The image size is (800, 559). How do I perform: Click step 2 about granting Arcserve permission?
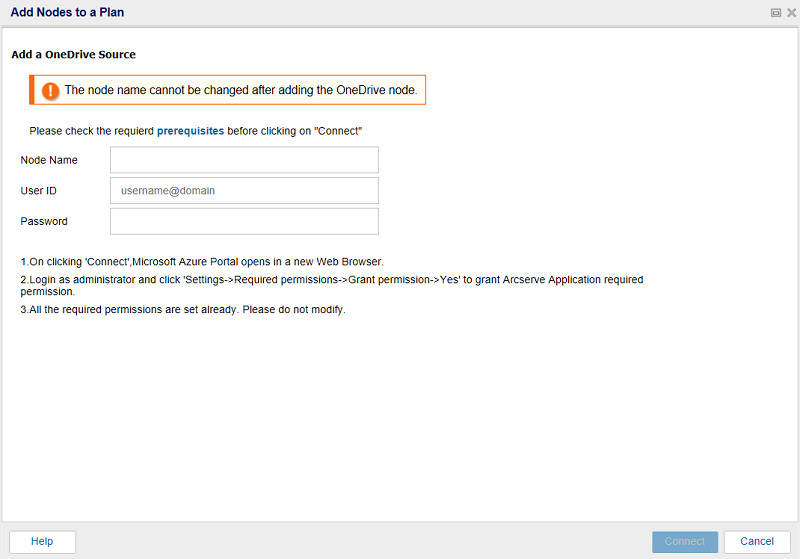coord(332,286)
